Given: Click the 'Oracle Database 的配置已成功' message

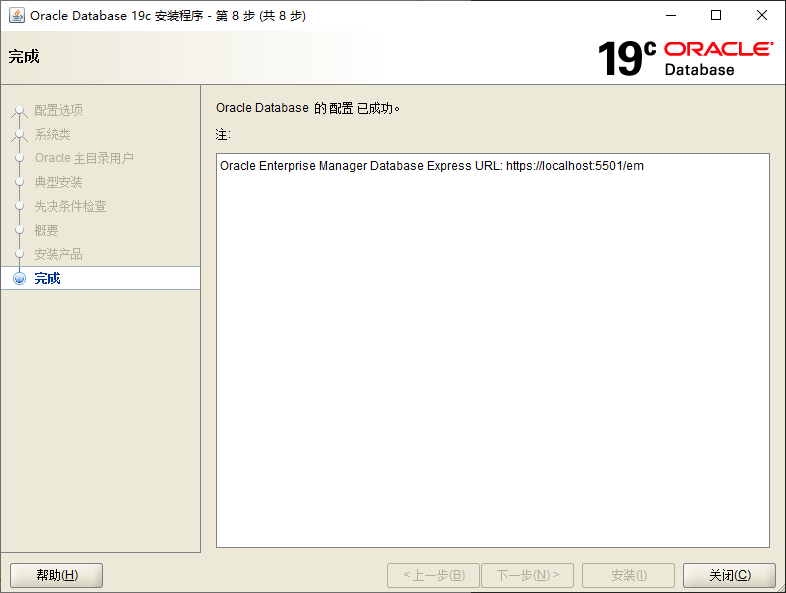Looking at the screenshot, I should pyautogui.click(x=308, y=108).
